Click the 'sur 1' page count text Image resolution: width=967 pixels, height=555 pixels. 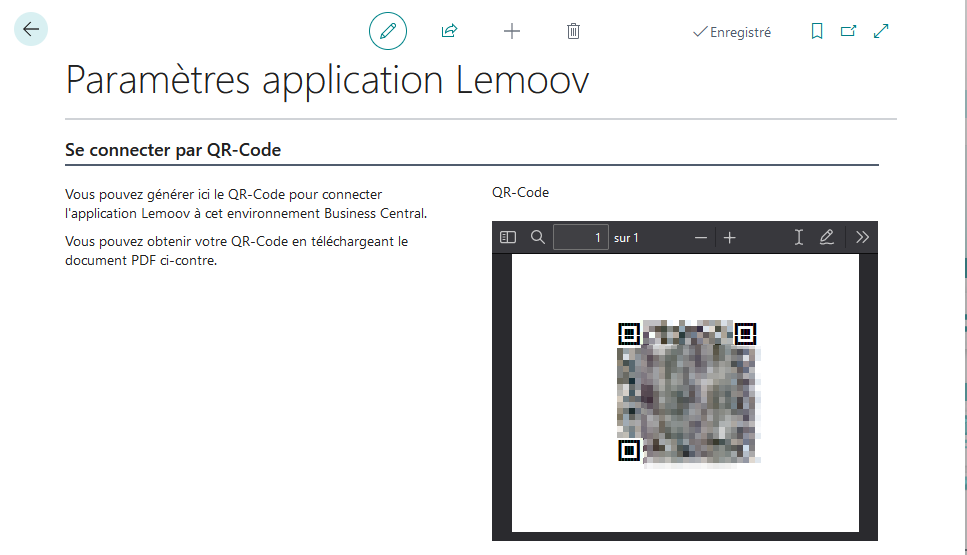coord(626,238)
